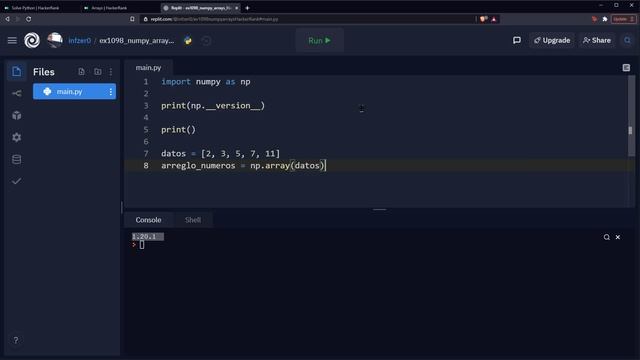This screenshot has width=640, height=360.
Task: Click the 'import numpy as np' line
Action: pyautogui.click(x=206, y=82)
